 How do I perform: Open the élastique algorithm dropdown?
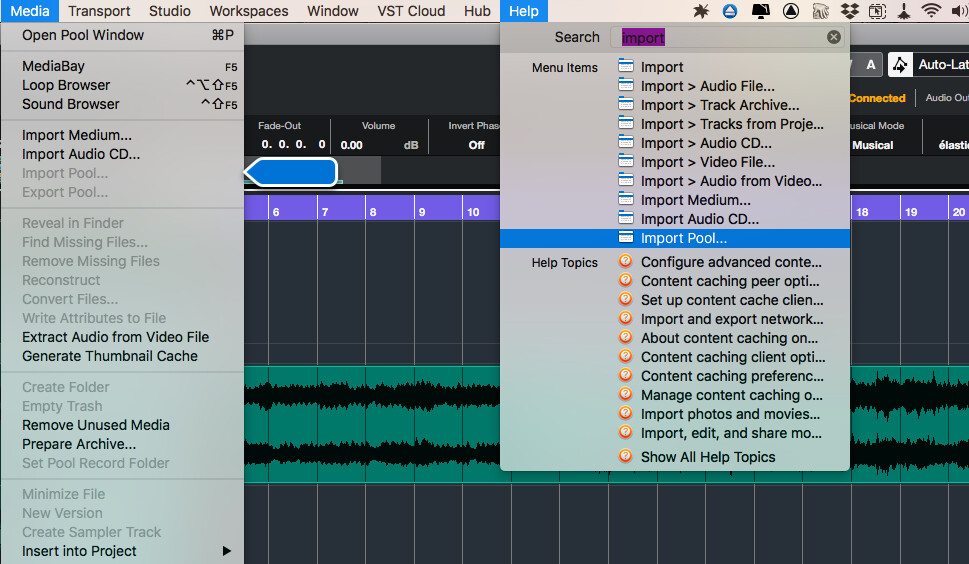pos(953,145)
